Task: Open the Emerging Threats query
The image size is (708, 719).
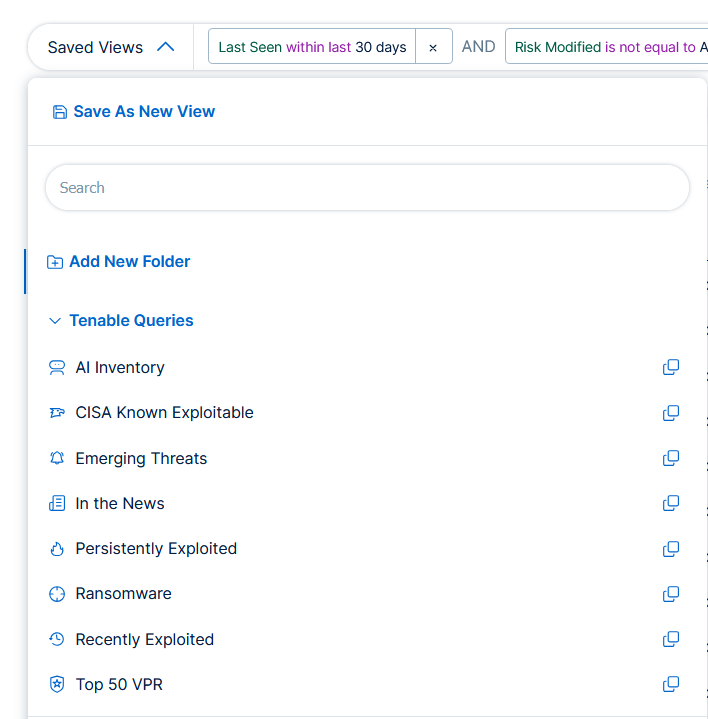Action: pyautogui.click(x=141, y=459)
